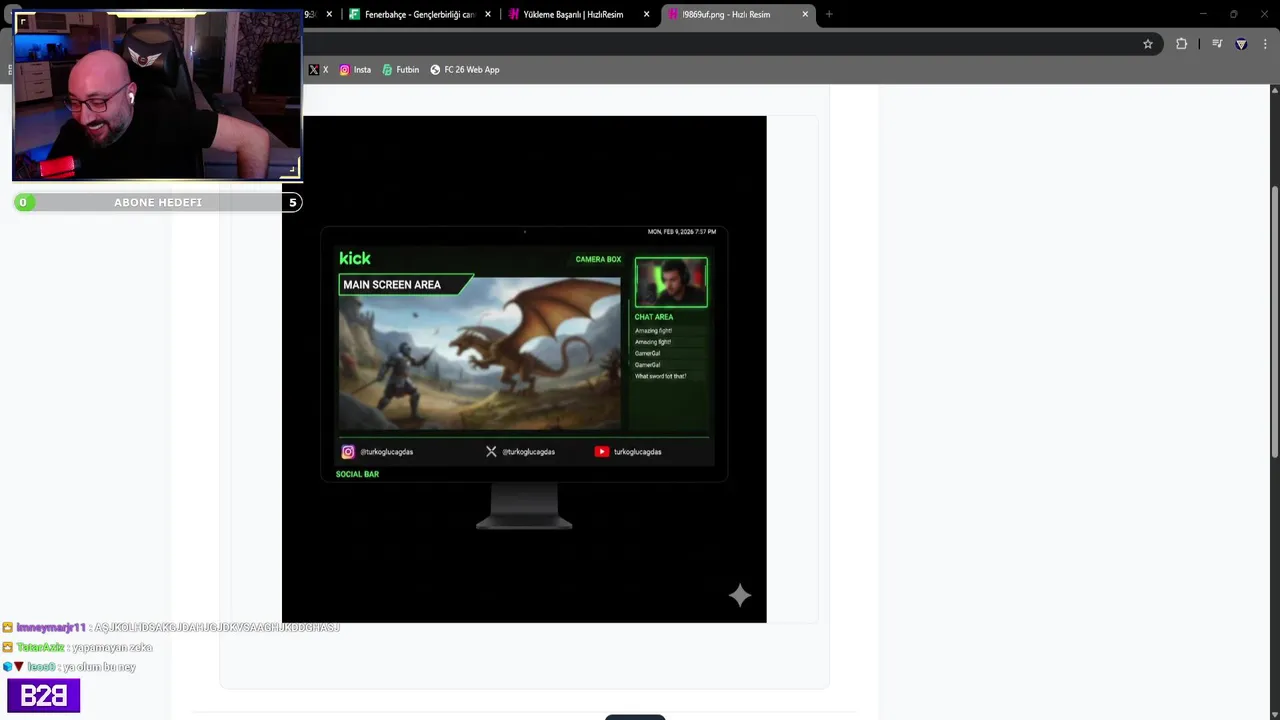Close the partially visible first browser tab
The image size is (1280, 720).
point(329,14)
